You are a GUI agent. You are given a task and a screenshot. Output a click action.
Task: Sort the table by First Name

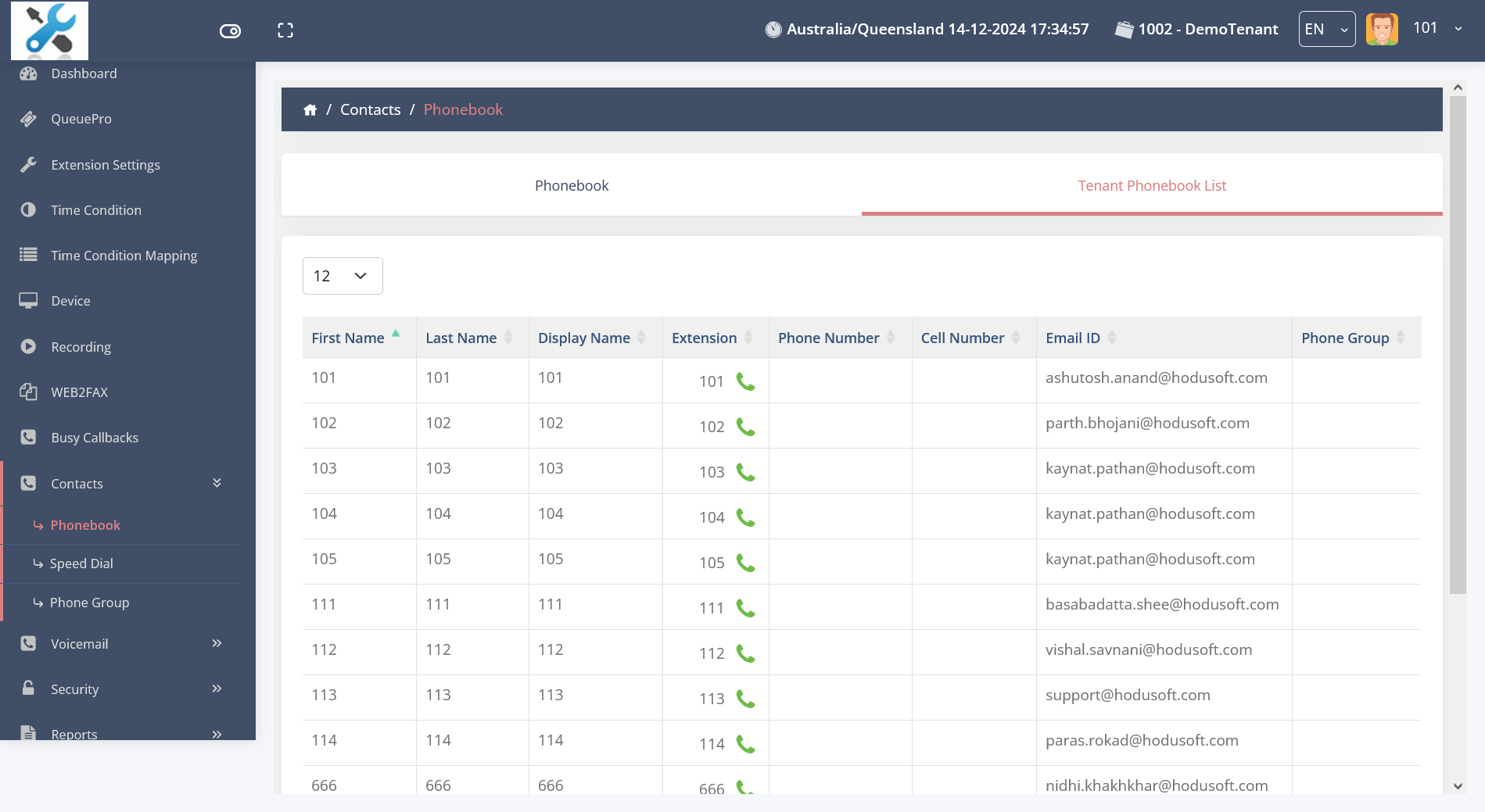point(348,338)
